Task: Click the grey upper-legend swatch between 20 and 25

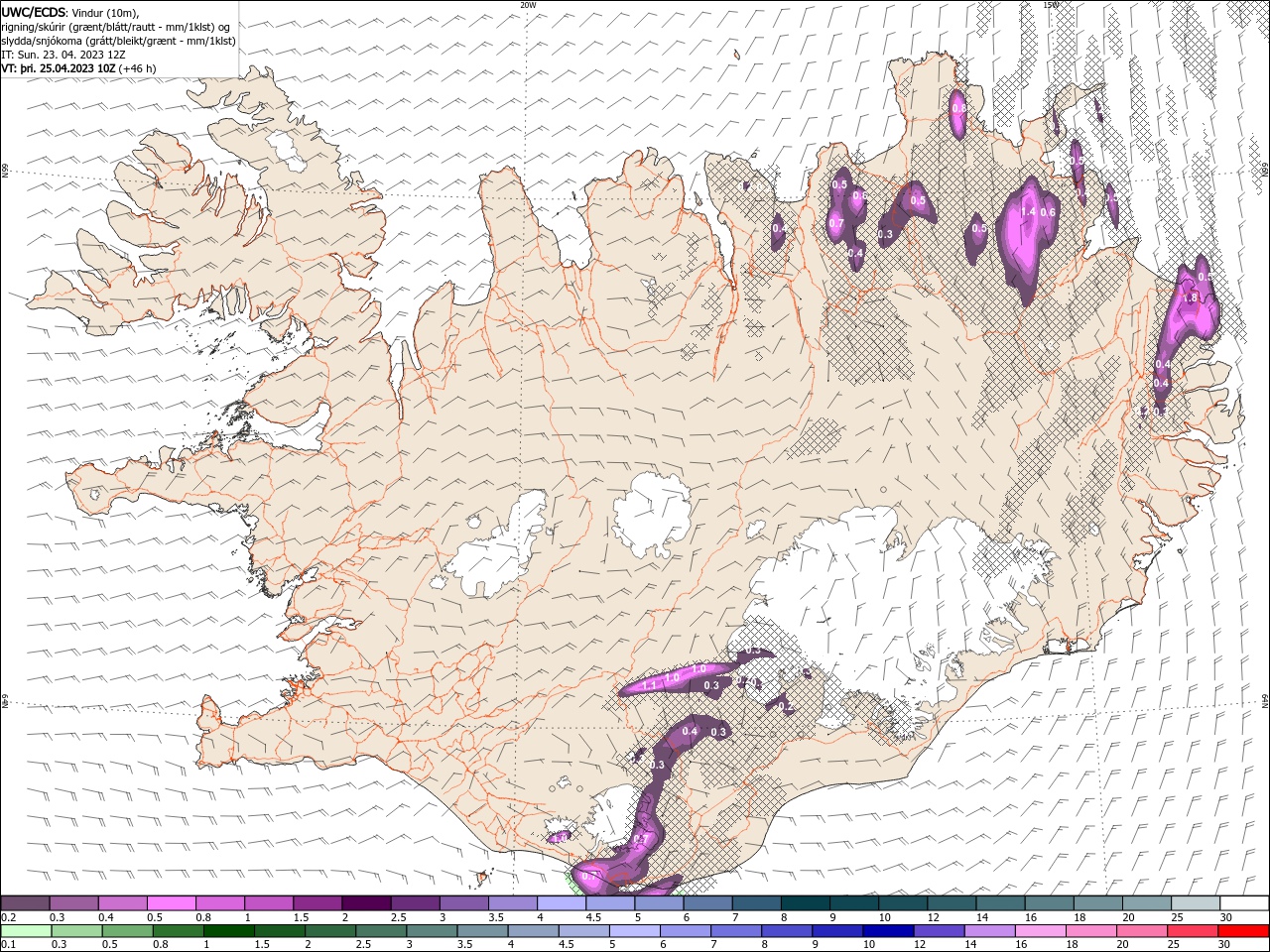Action: (1147, 903)
